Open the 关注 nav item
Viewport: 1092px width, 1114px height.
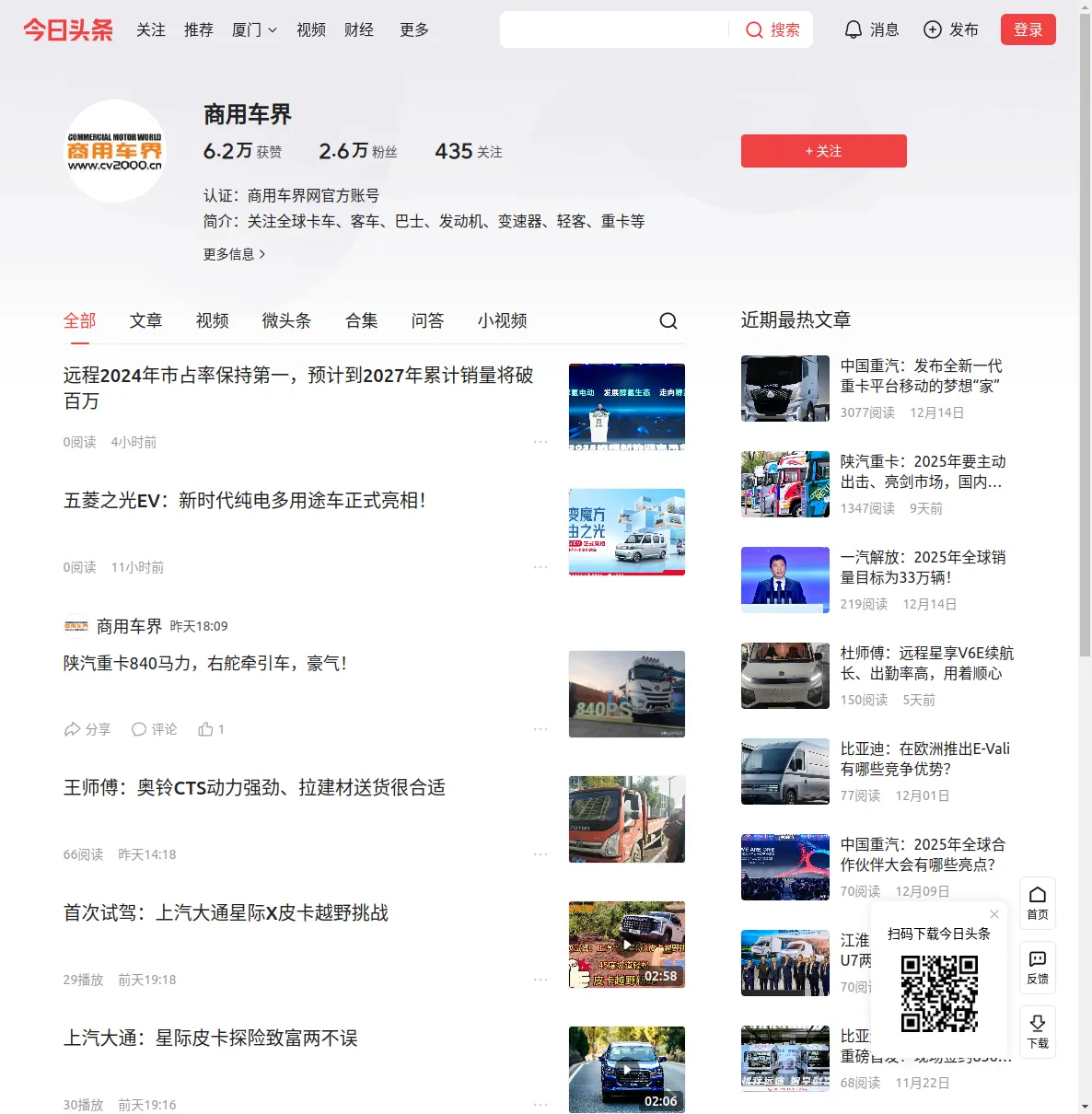point(151,30)
